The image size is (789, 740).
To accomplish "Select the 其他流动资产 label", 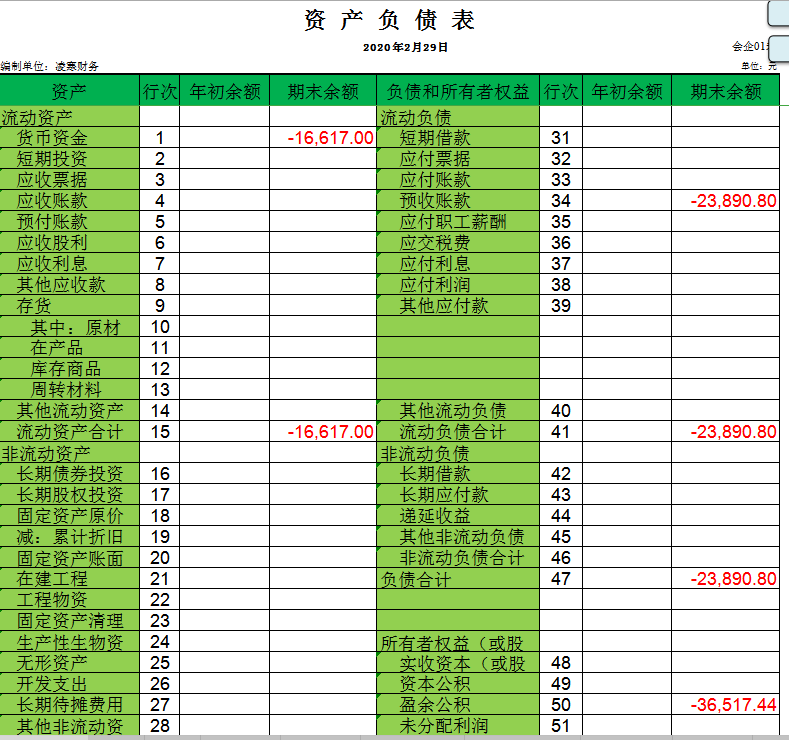I will click(70, 410).
